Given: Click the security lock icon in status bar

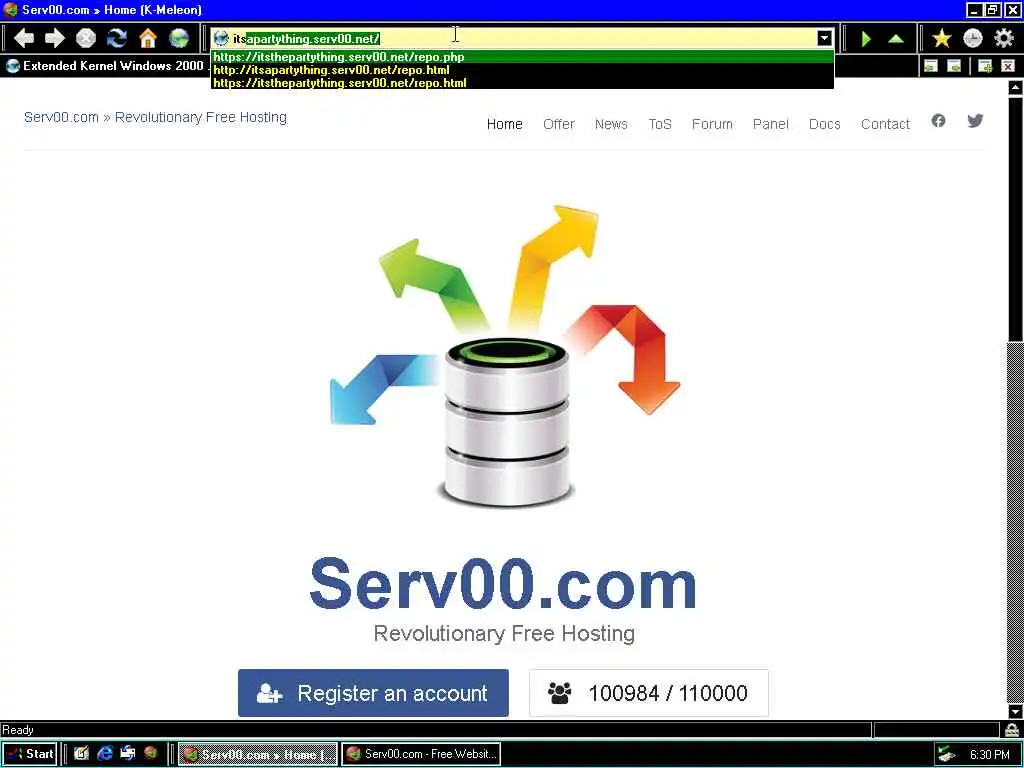Looking at the screenshot, I should pos(1012,729).
